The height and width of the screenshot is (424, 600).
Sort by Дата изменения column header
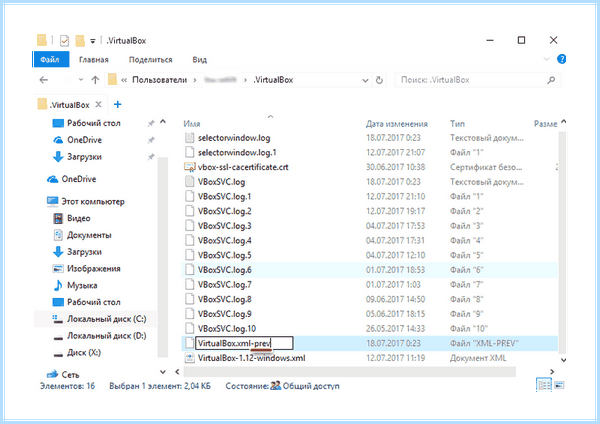point(396,124)
